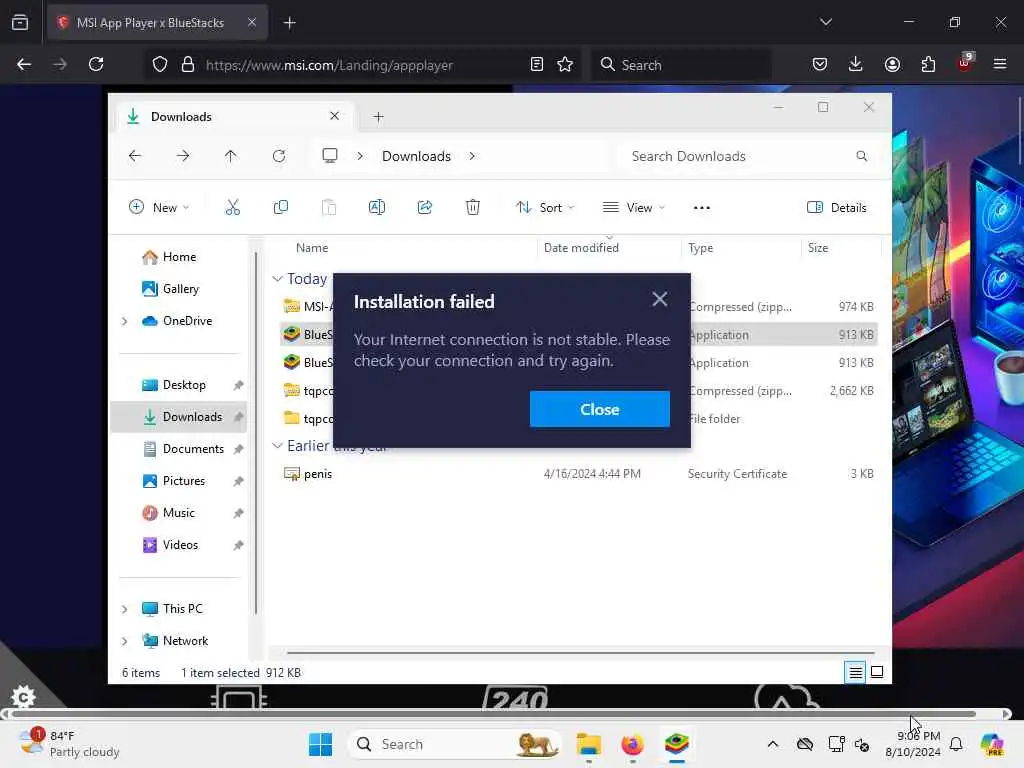The image size is (1024, 768).
Task: Expand the chevron after Downloads in address bar
Action: pyautogui.click(x=472, y=156)
